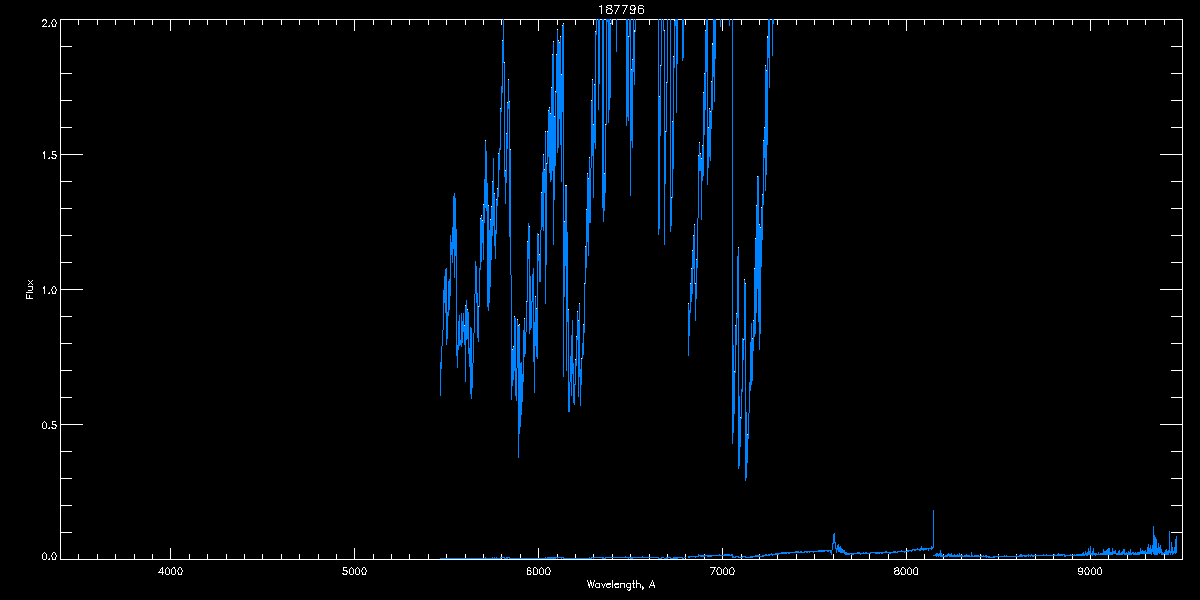This screenshot has width=1200, height=600.
Task: Click the 4000 x-axis tick label
Action: tap(170, 571)
